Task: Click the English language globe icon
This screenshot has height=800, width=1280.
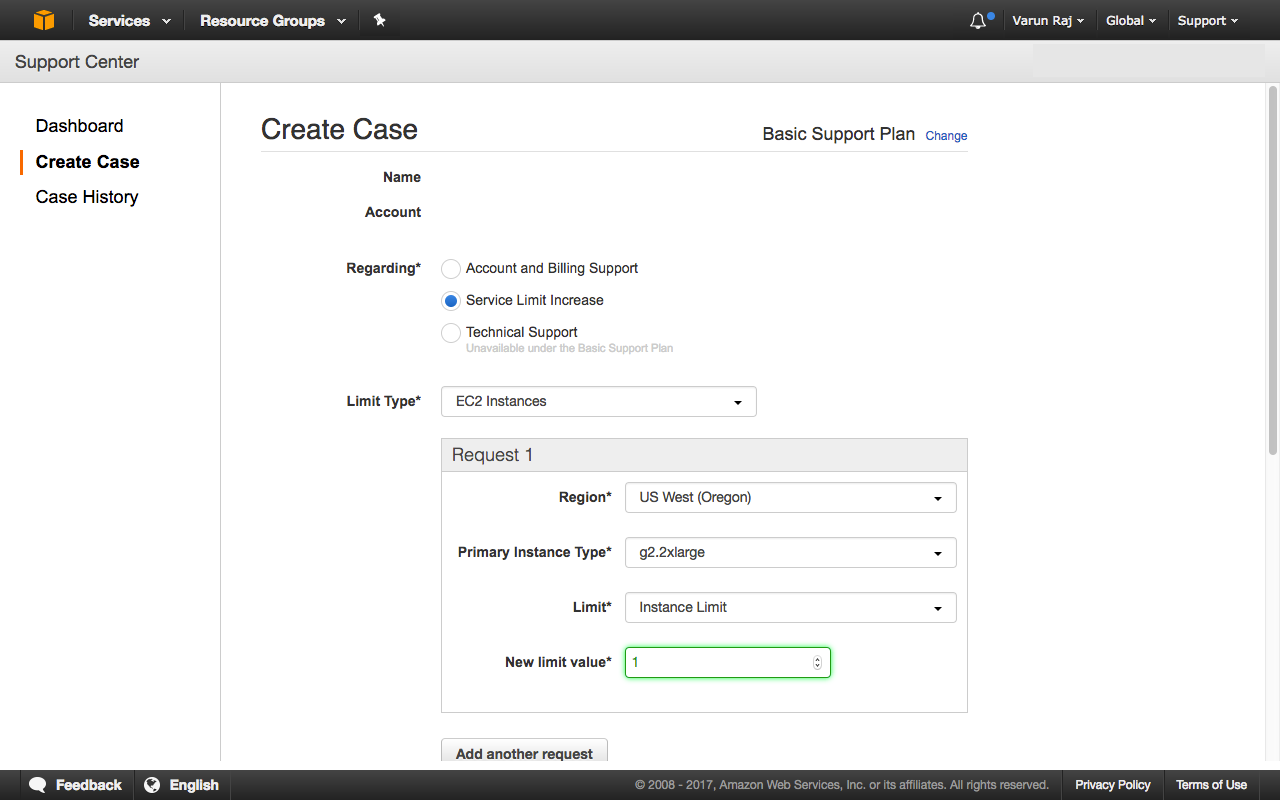Action: coord(152,785)
